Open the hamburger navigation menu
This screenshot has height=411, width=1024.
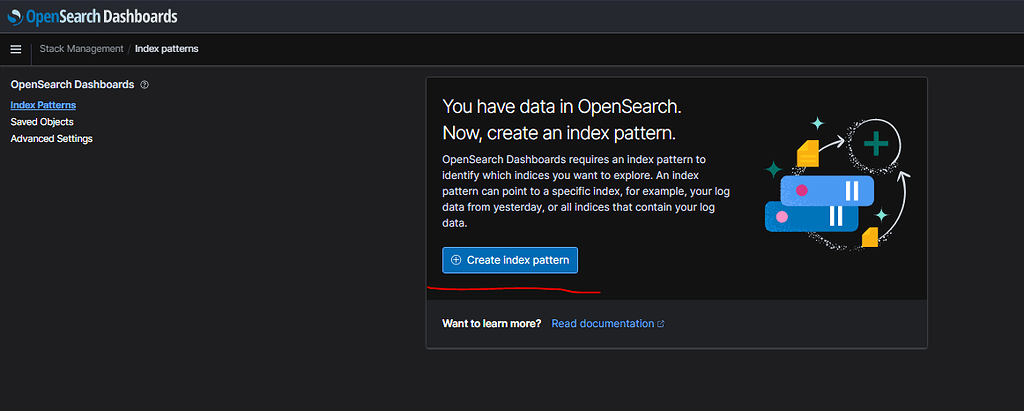coord(16,49)
